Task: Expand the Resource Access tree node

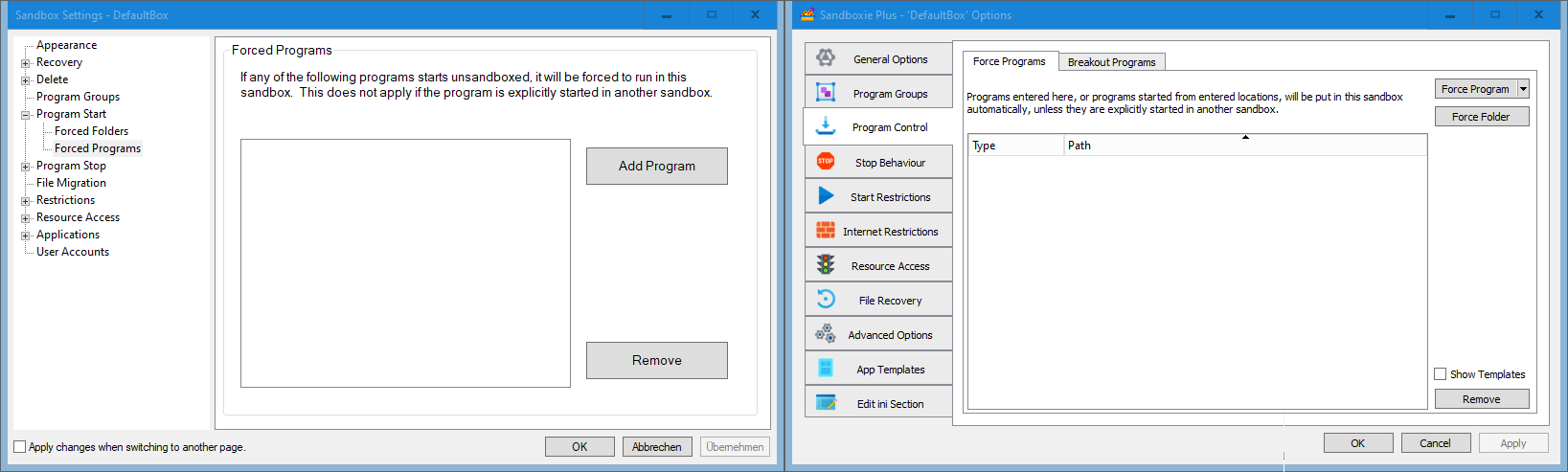Action: (x=26, y=218)
